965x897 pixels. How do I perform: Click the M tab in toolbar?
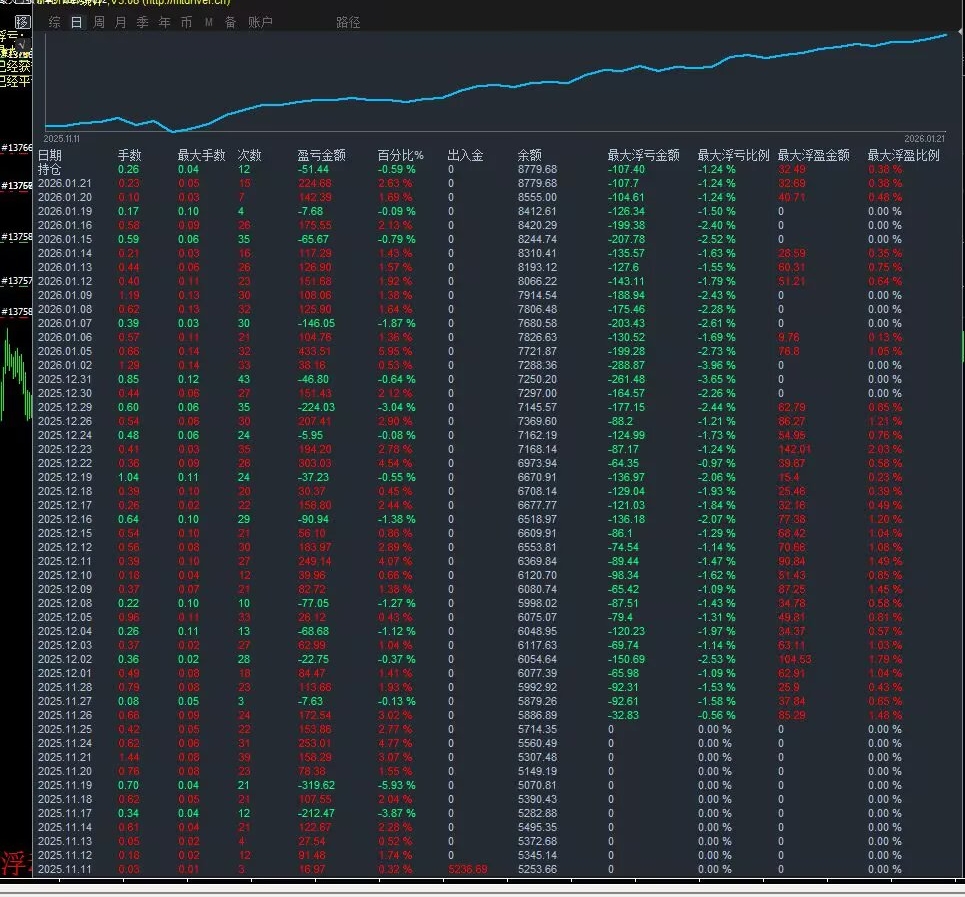(208, 22)
